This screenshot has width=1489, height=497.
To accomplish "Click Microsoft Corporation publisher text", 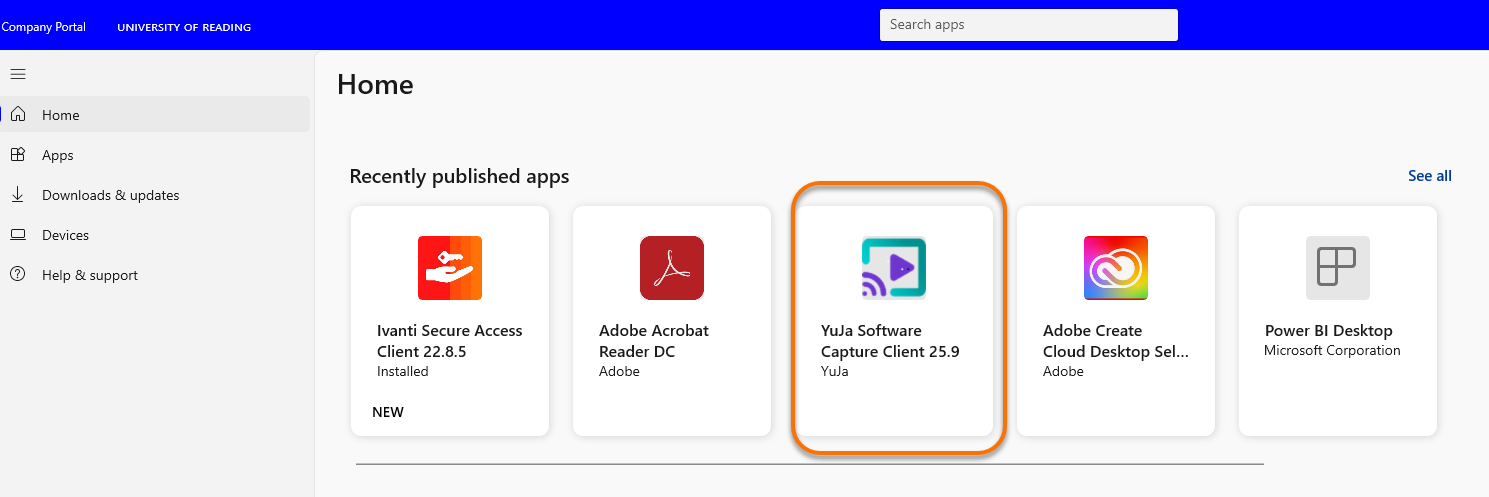I will (1332, 351).
